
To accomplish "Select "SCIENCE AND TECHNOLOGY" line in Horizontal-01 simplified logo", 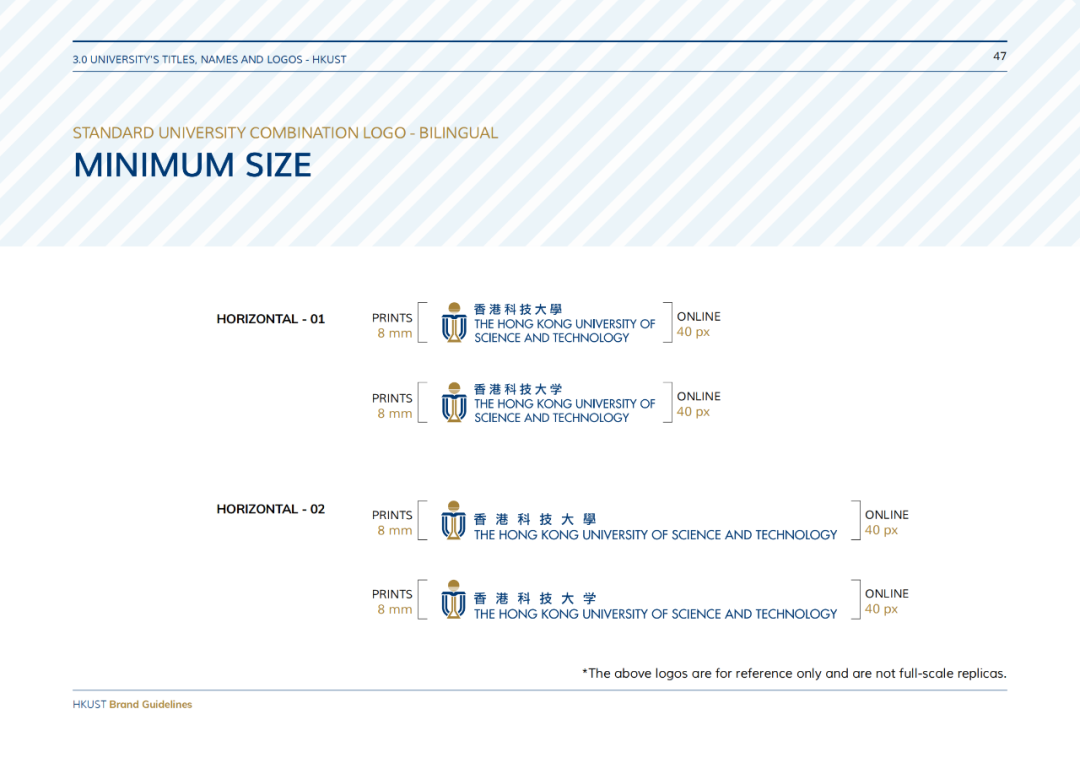I will [552, 418].
